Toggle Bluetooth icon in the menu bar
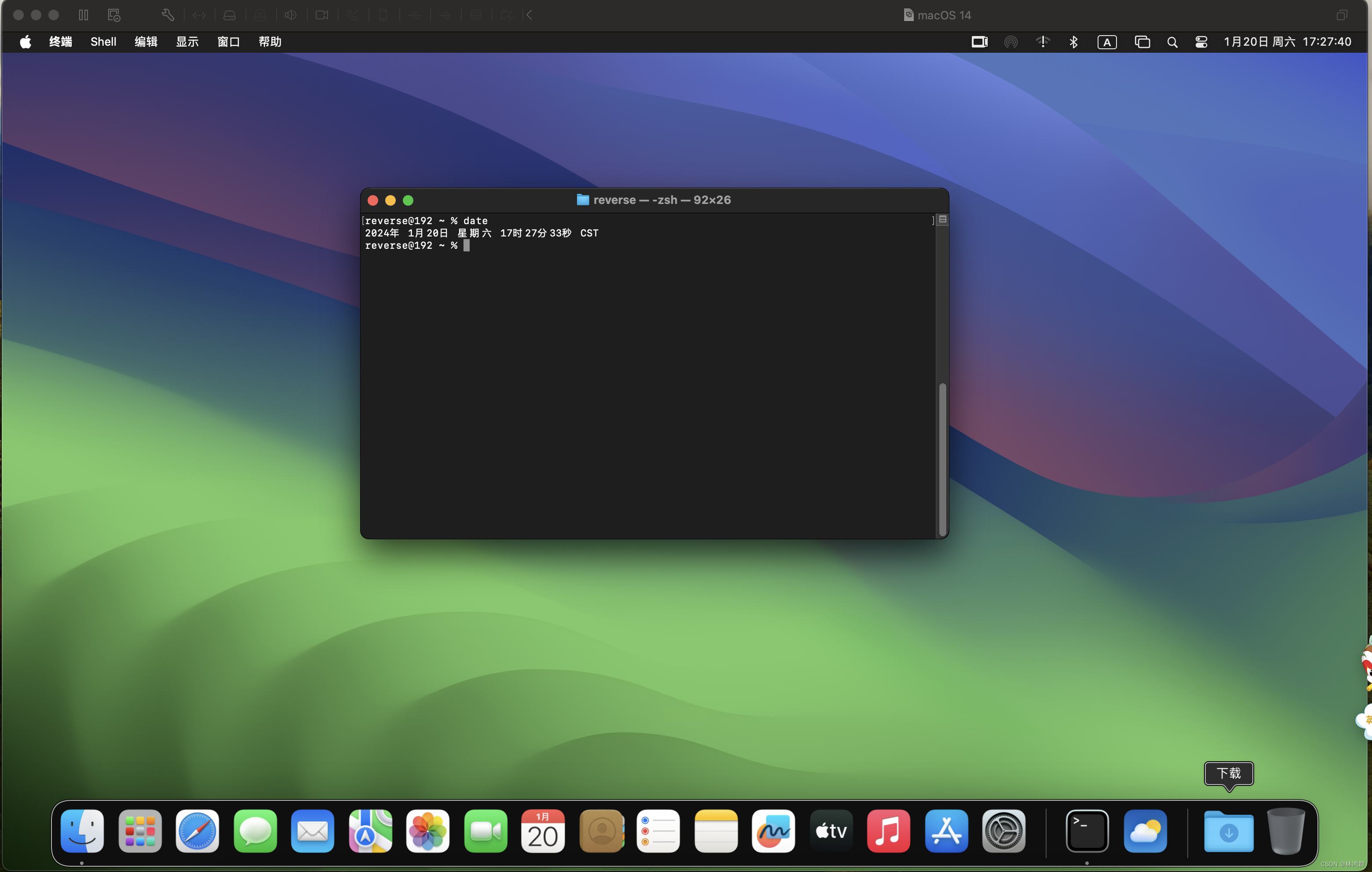Viewport: 1372px width, 872px height. (x=1073, y=42)
